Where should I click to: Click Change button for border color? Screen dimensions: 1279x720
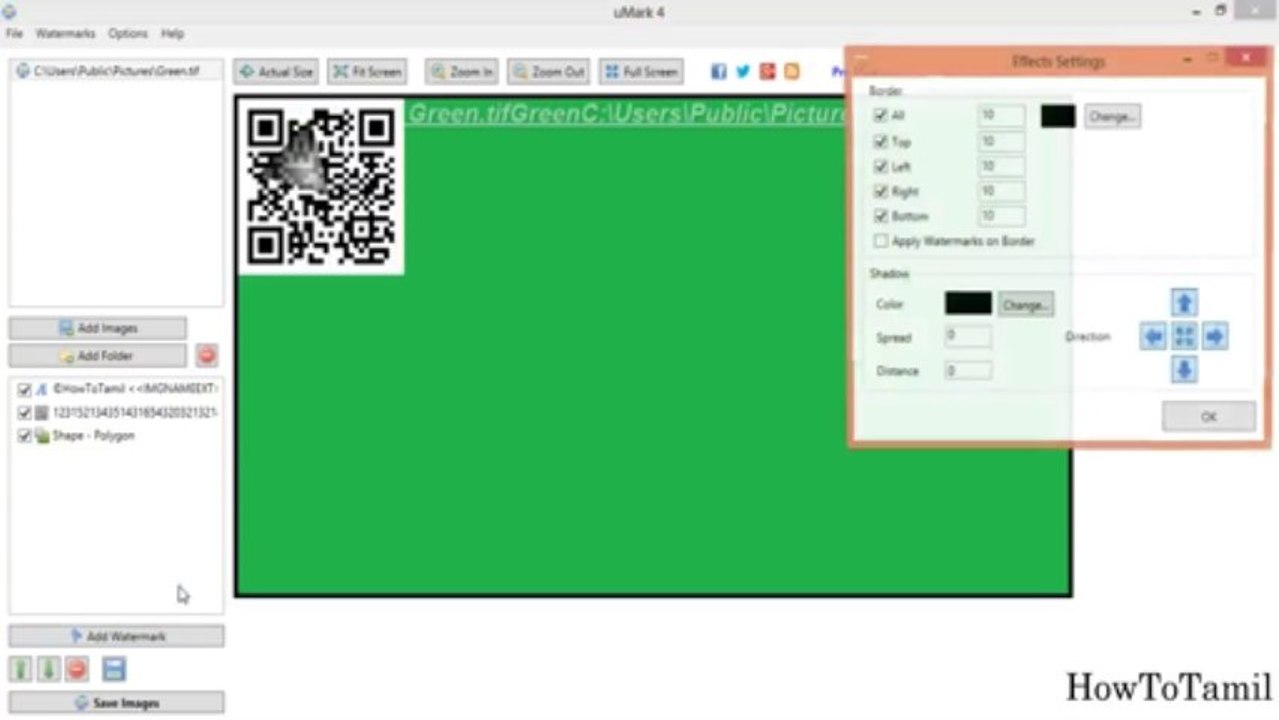click(x=1112, y=116)
